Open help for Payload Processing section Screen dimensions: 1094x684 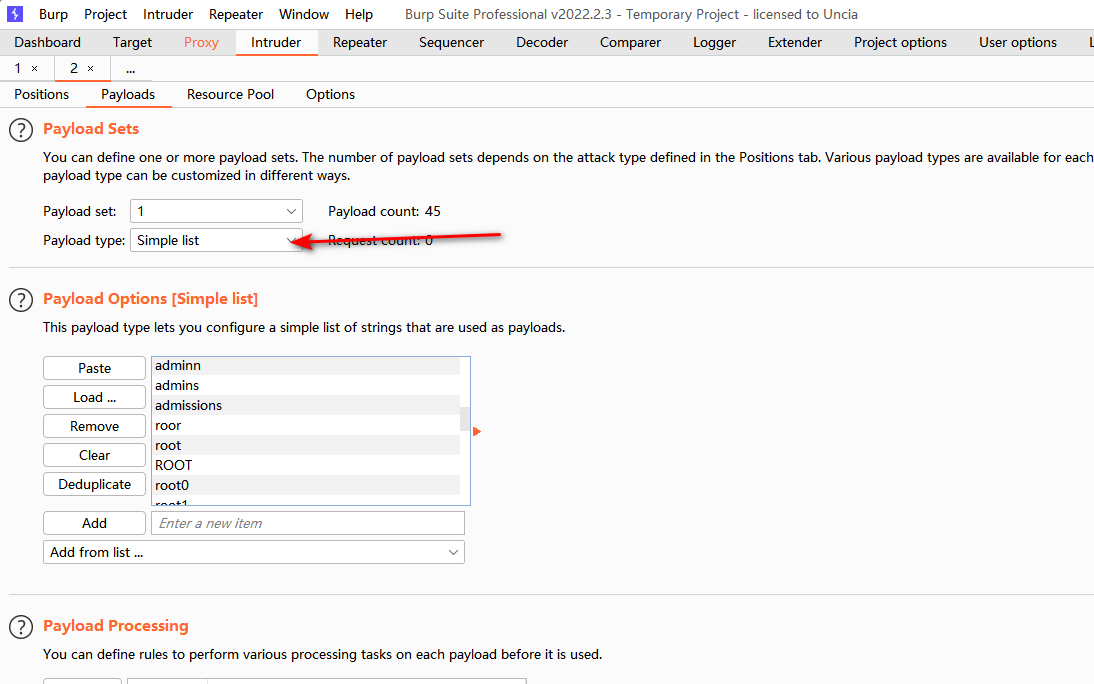tap(21, 627)
